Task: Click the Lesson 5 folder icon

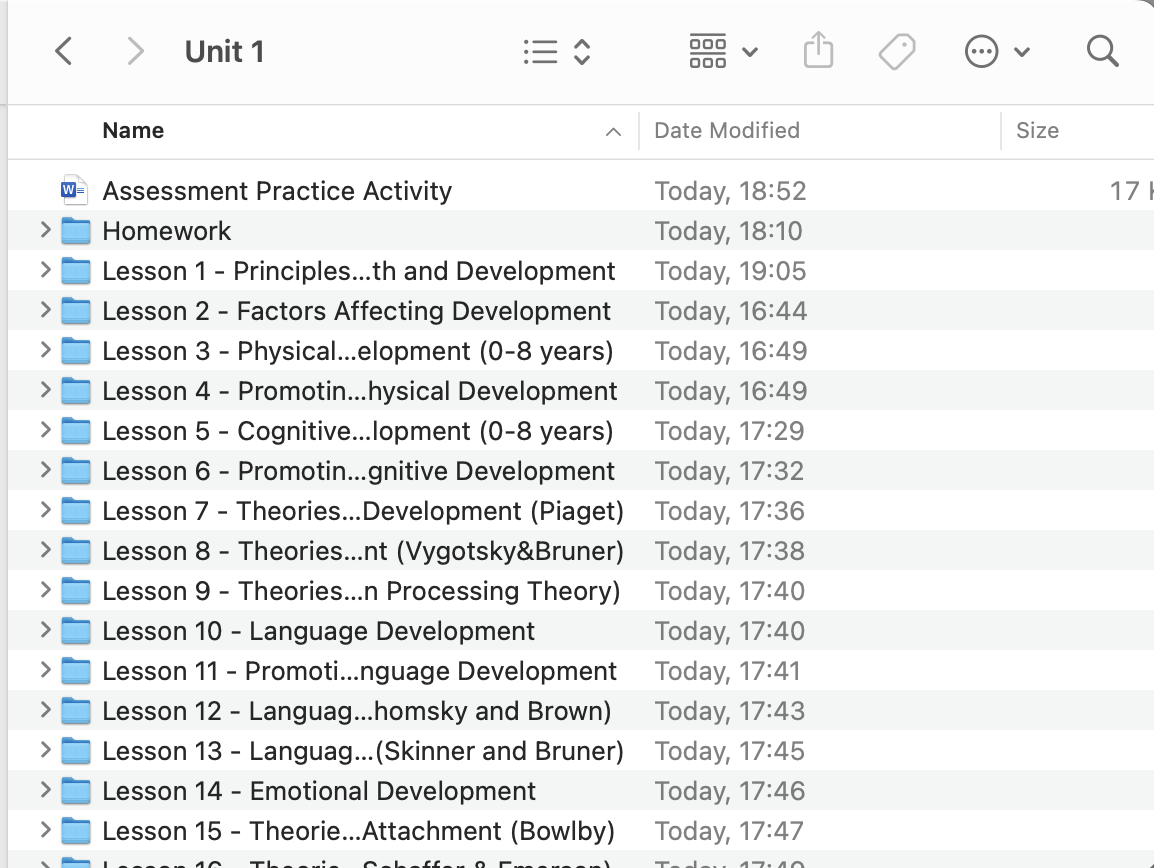Action: pyautogui.click(x=75, y=431)
